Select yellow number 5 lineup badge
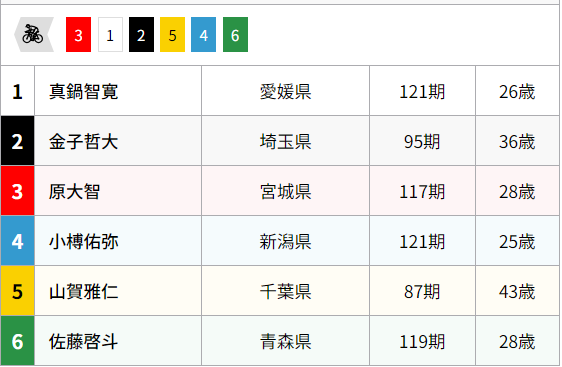 172,34
